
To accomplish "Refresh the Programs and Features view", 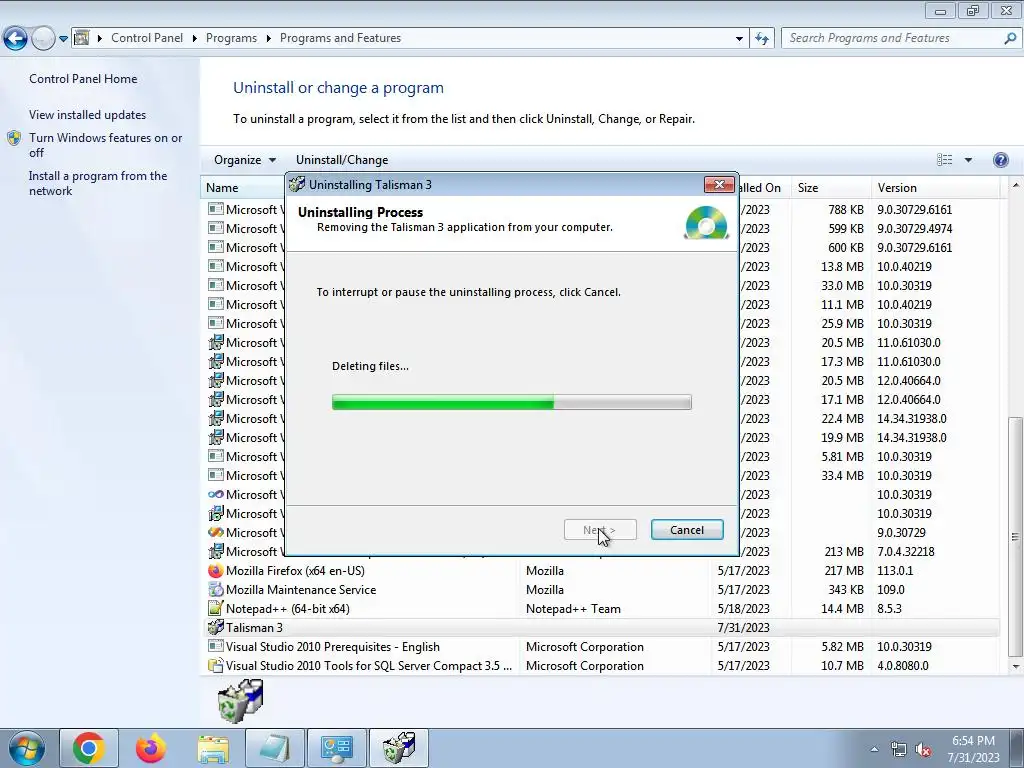I will coord(762,39).
